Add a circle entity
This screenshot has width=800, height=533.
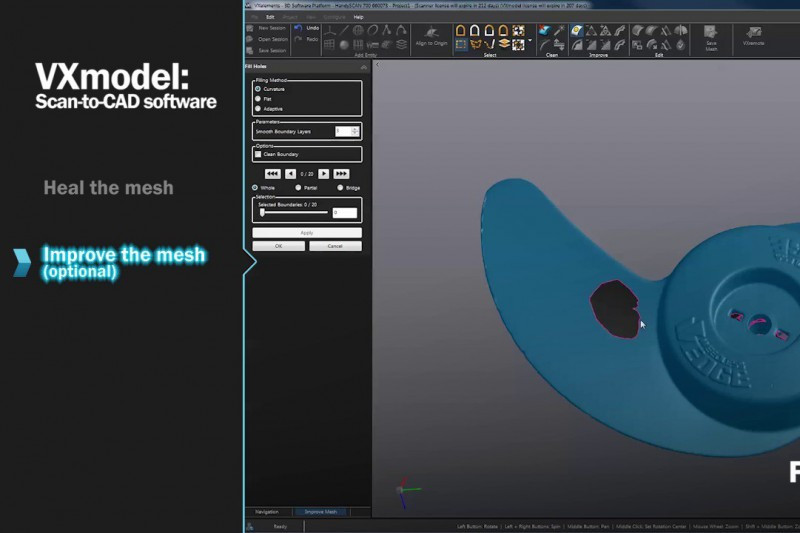coord(372,31)
